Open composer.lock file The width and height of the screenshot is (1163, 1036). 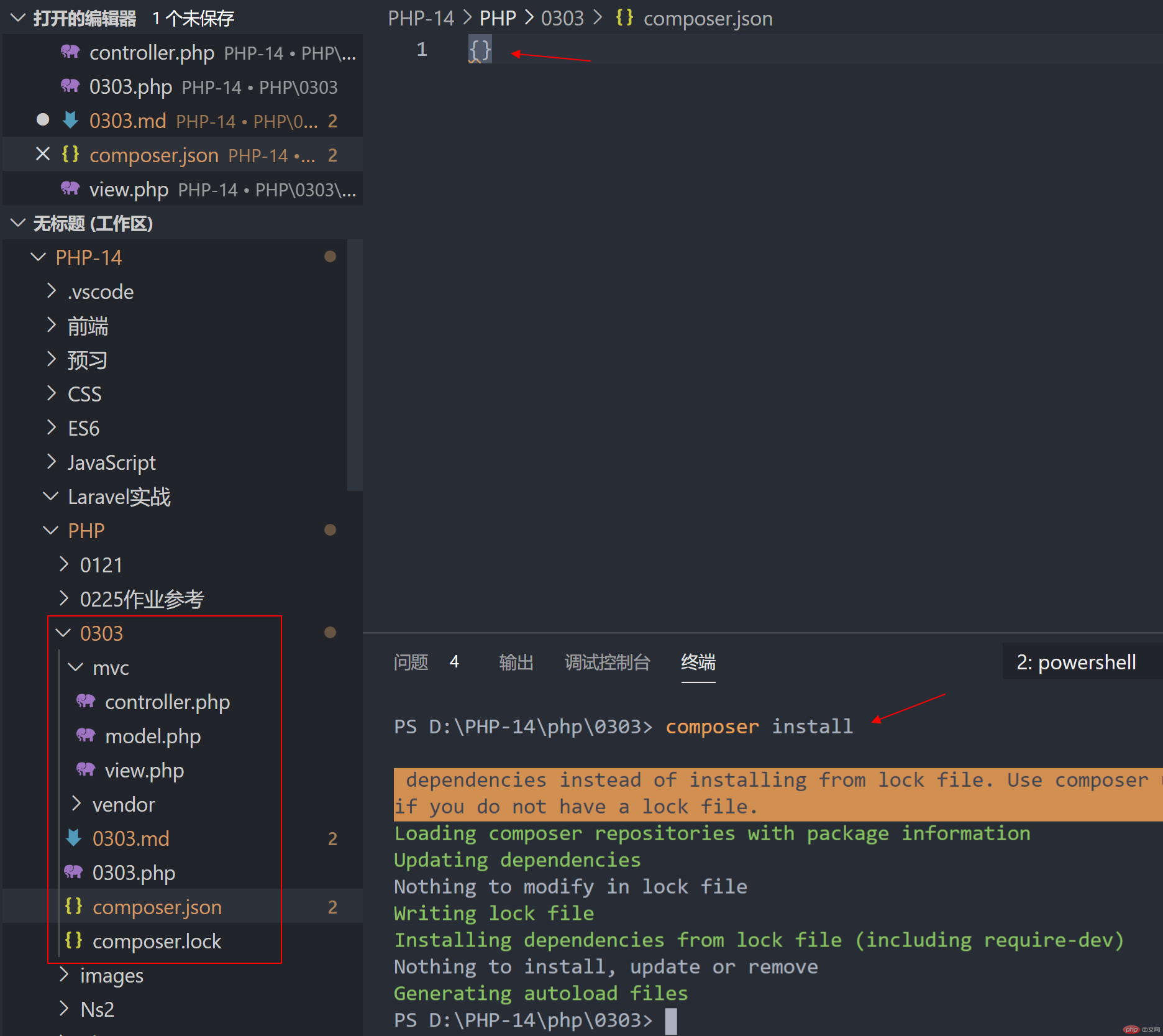point(157,941)
